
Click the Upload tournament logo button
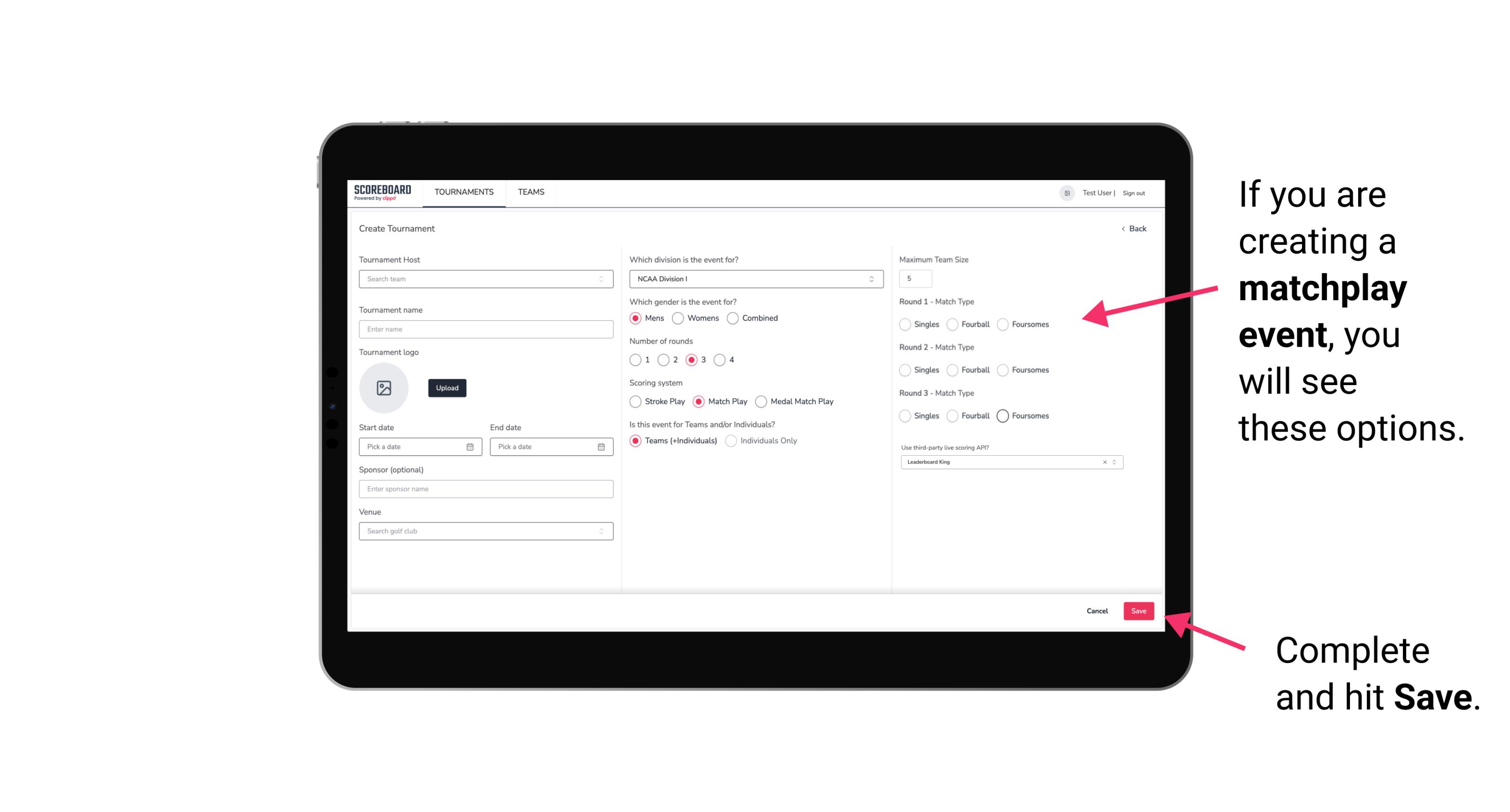click(x=447, y=388)
